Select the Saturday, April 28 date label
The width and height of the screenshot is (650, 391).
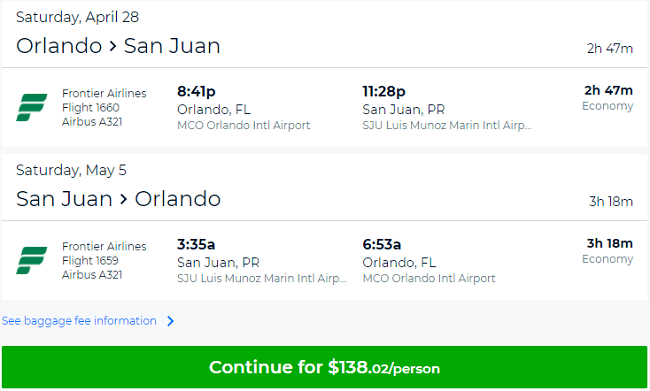tap(77, 17)
